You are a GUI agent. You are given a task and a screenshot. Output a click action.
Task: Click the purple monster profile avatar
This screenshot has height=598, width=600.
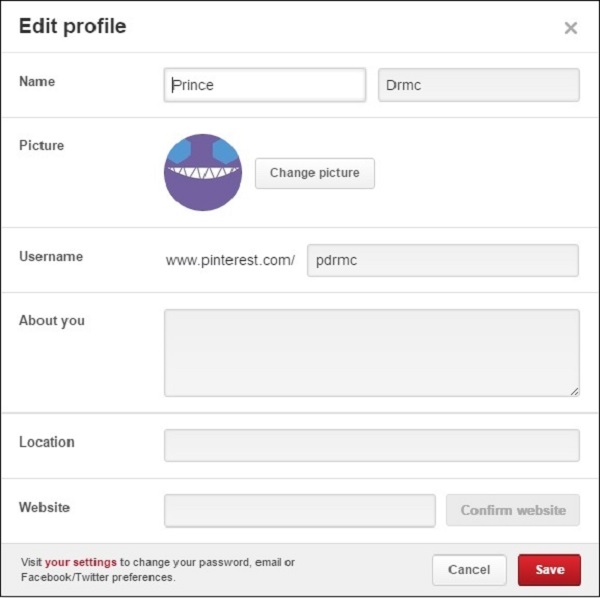coord(203,172)
